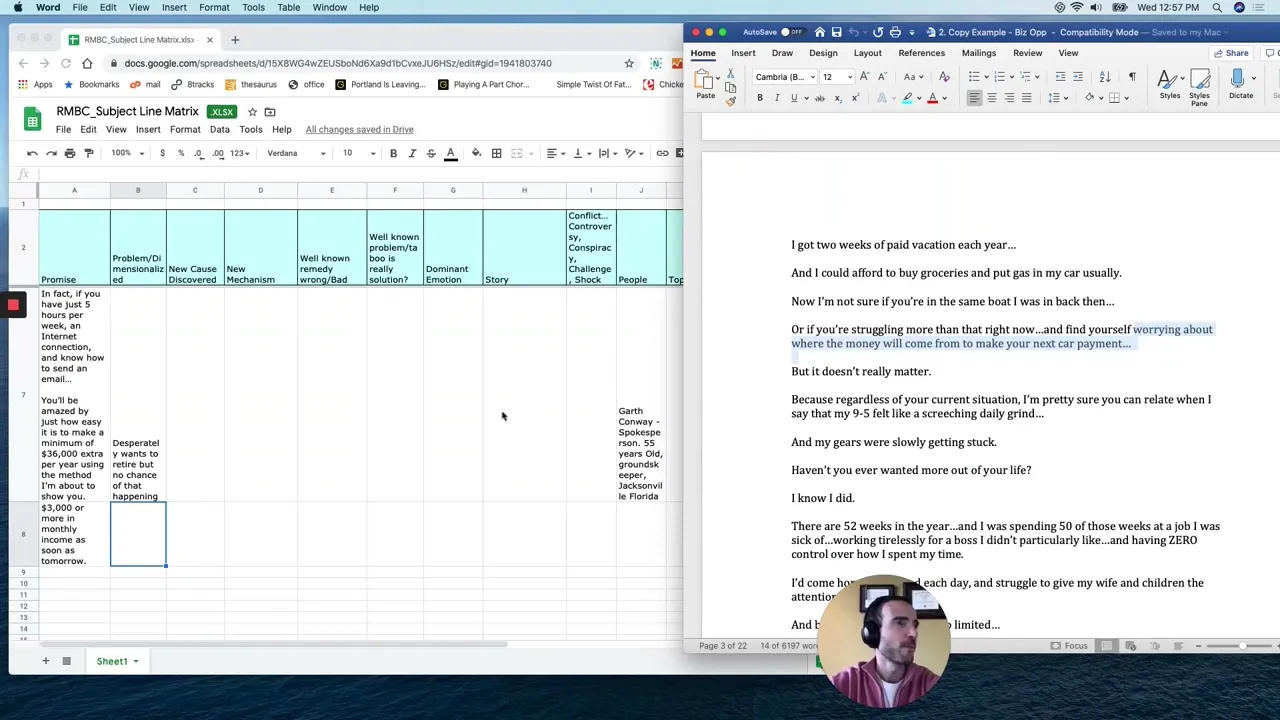Switch to the Review tab in Word
Viewport: 1280px width, 720px height.
1027,53
